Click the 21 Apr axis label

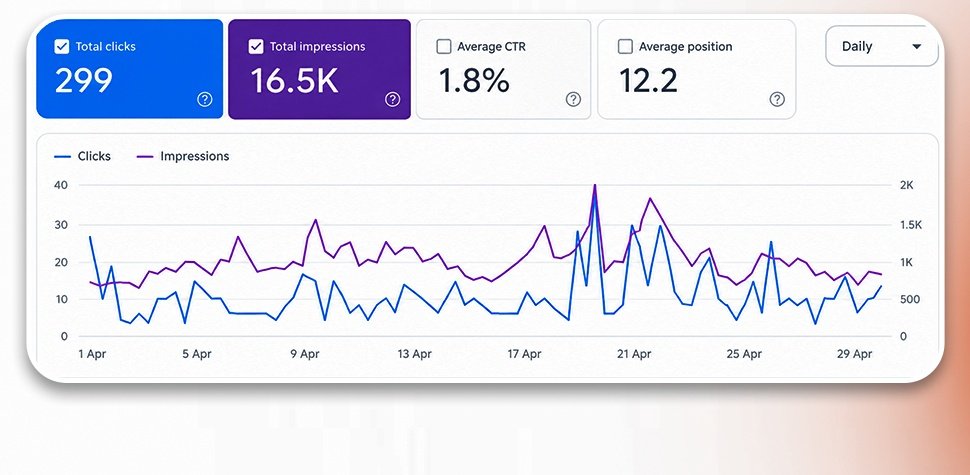634,354
